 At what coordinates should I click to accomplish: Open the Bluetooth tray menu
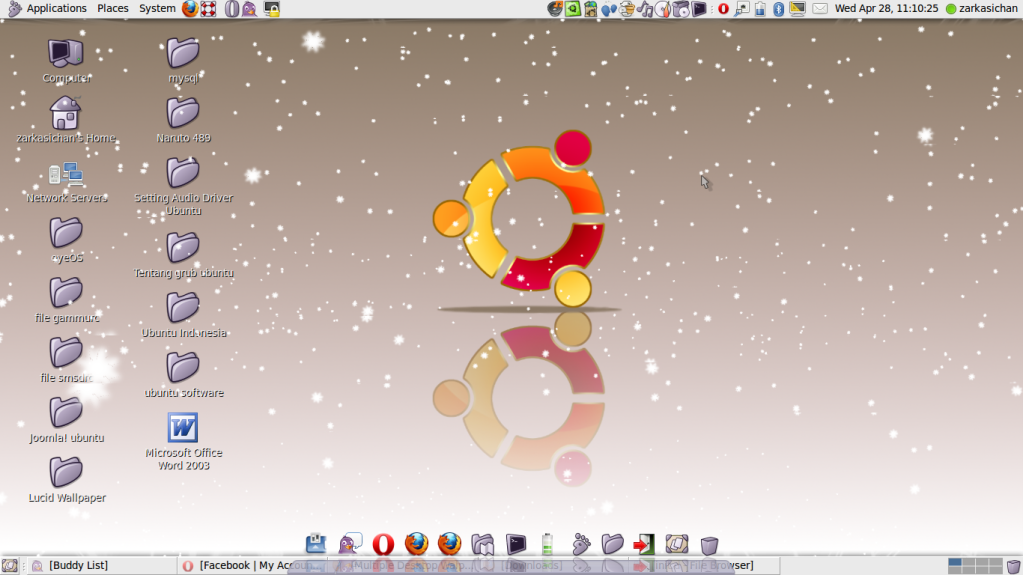[778, 8]
